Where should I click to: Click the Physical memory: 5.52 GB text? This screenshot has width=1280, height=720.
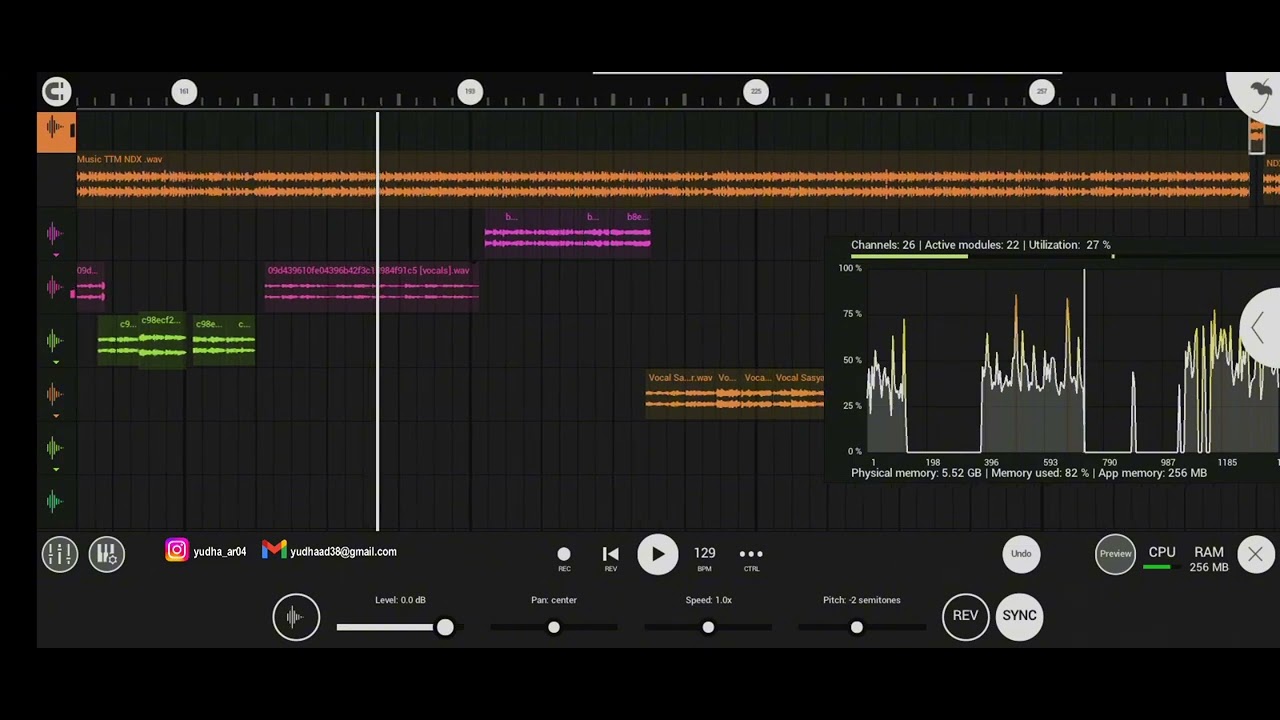coord(916,473)
